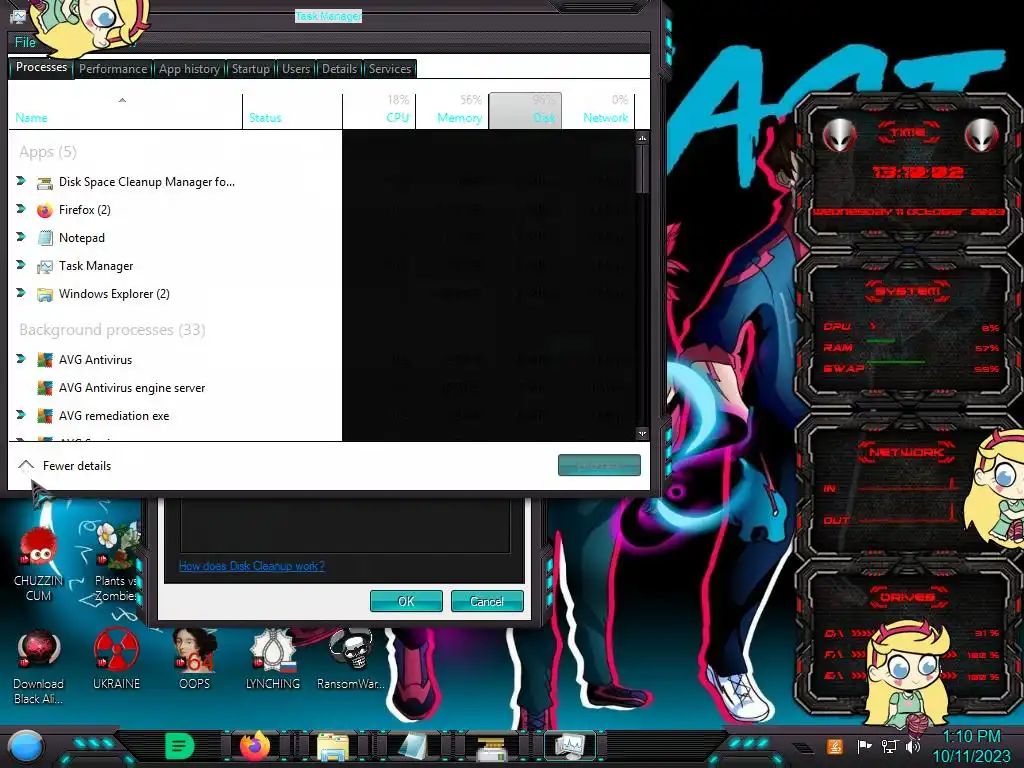This screenshot has height=768, width=1024.
Task: Switch to Task Manager on the taskbar
Action: [x=569, y=746]
